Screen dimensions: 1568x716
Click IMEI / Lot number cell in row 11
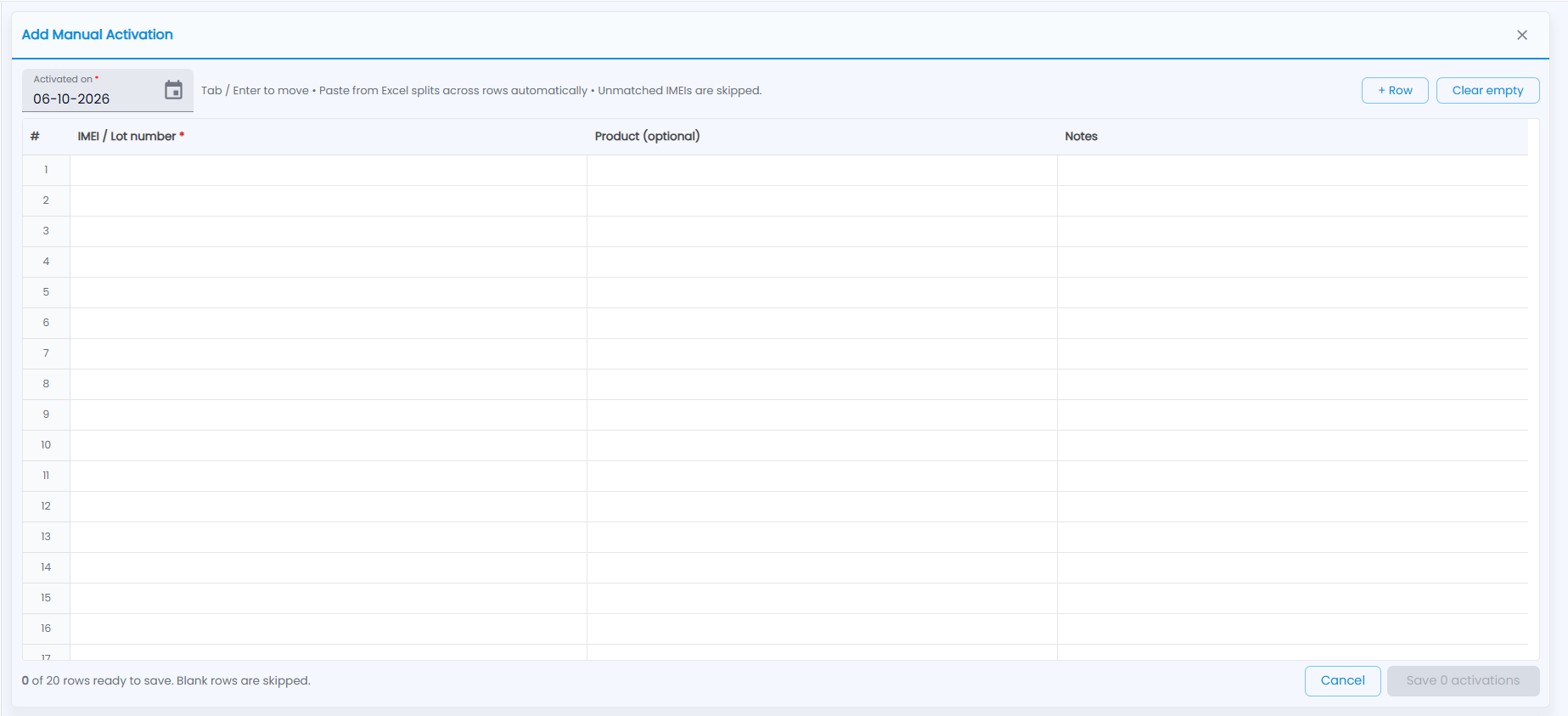[x=329, y=476]
